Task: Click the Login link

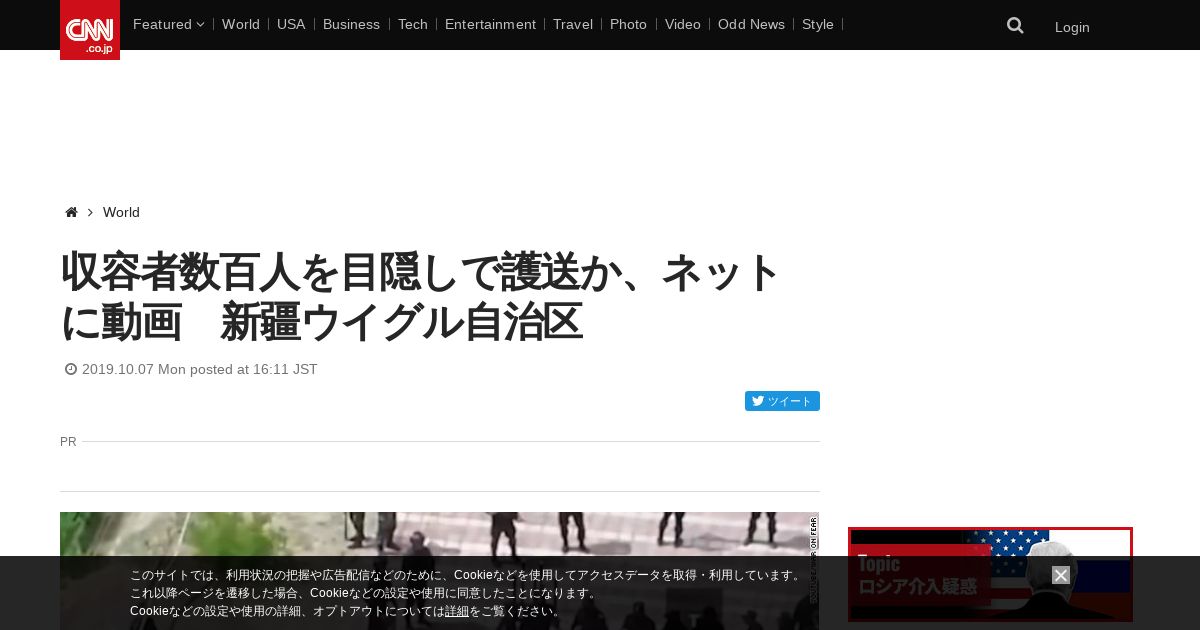Action: [1072, 27]
